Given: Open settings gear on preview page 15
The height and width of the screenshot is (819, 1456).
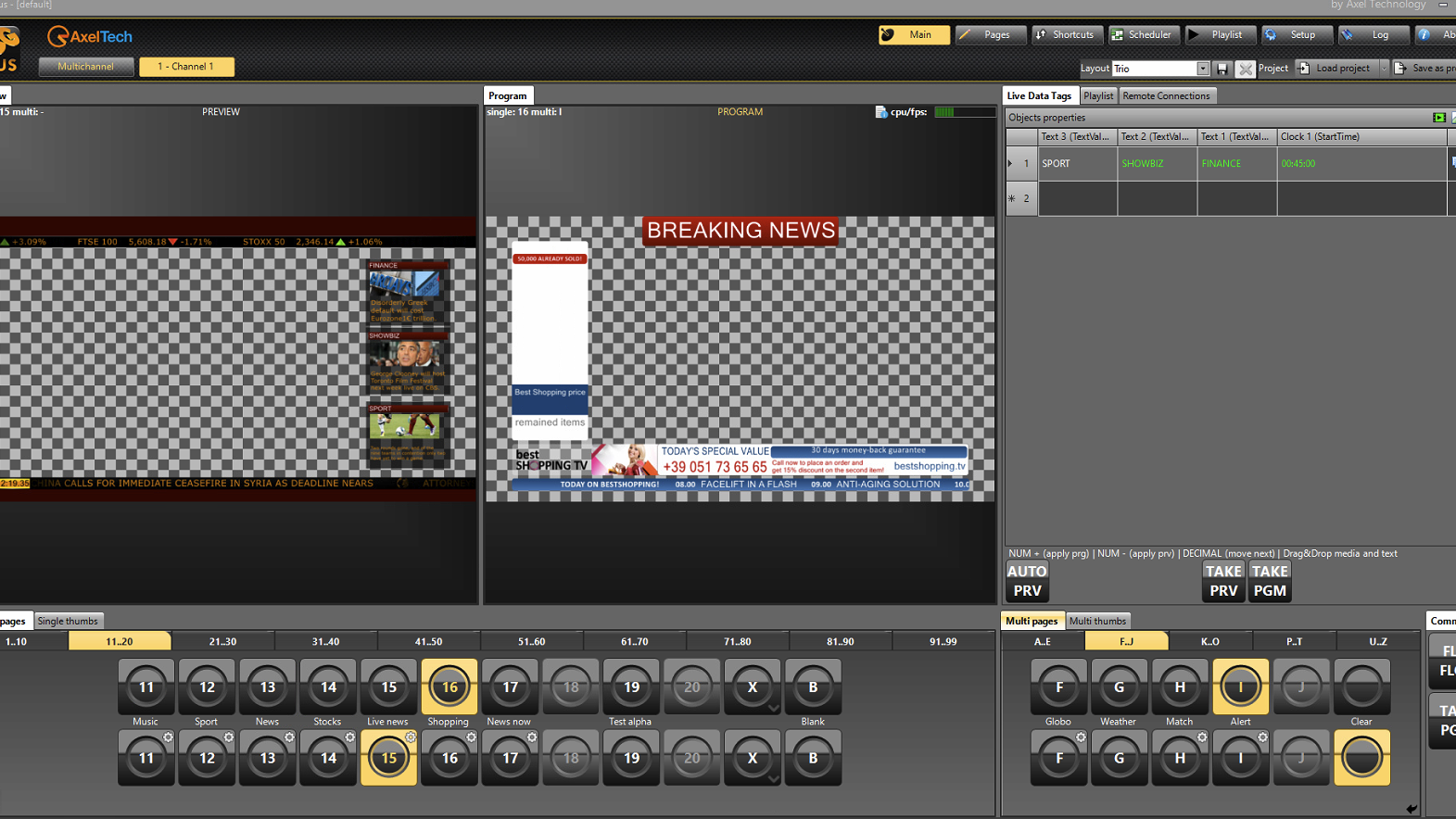Looking at the screenshot, I should [x=411, y=737].
